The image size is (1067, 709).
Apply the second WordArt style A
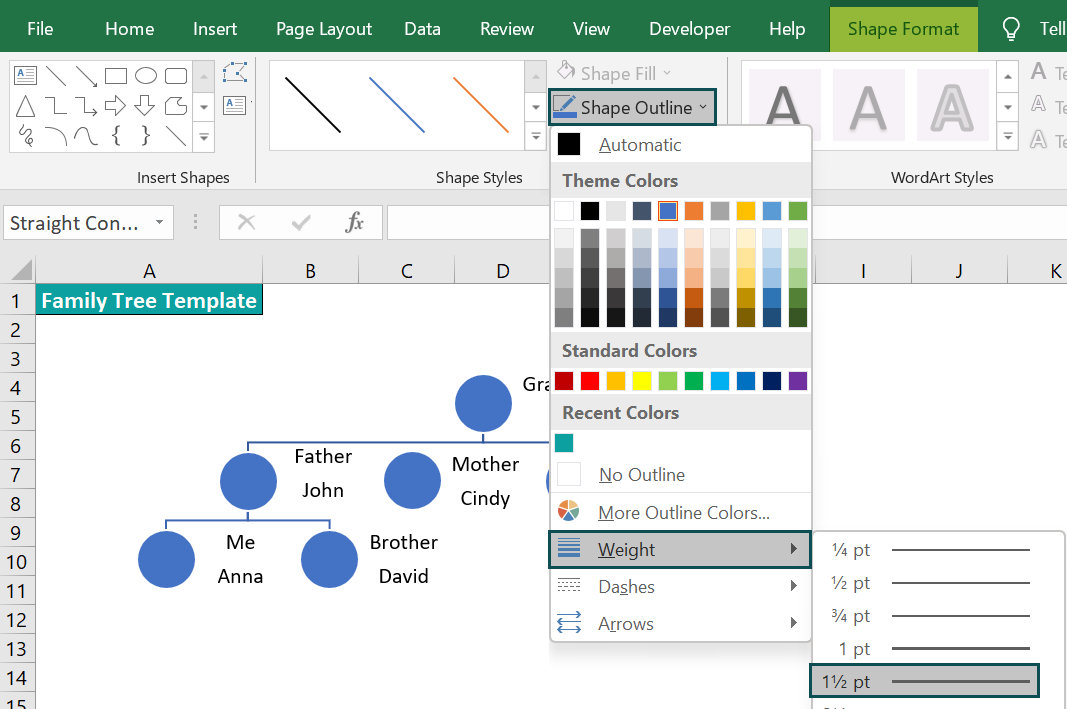point(868,105)
